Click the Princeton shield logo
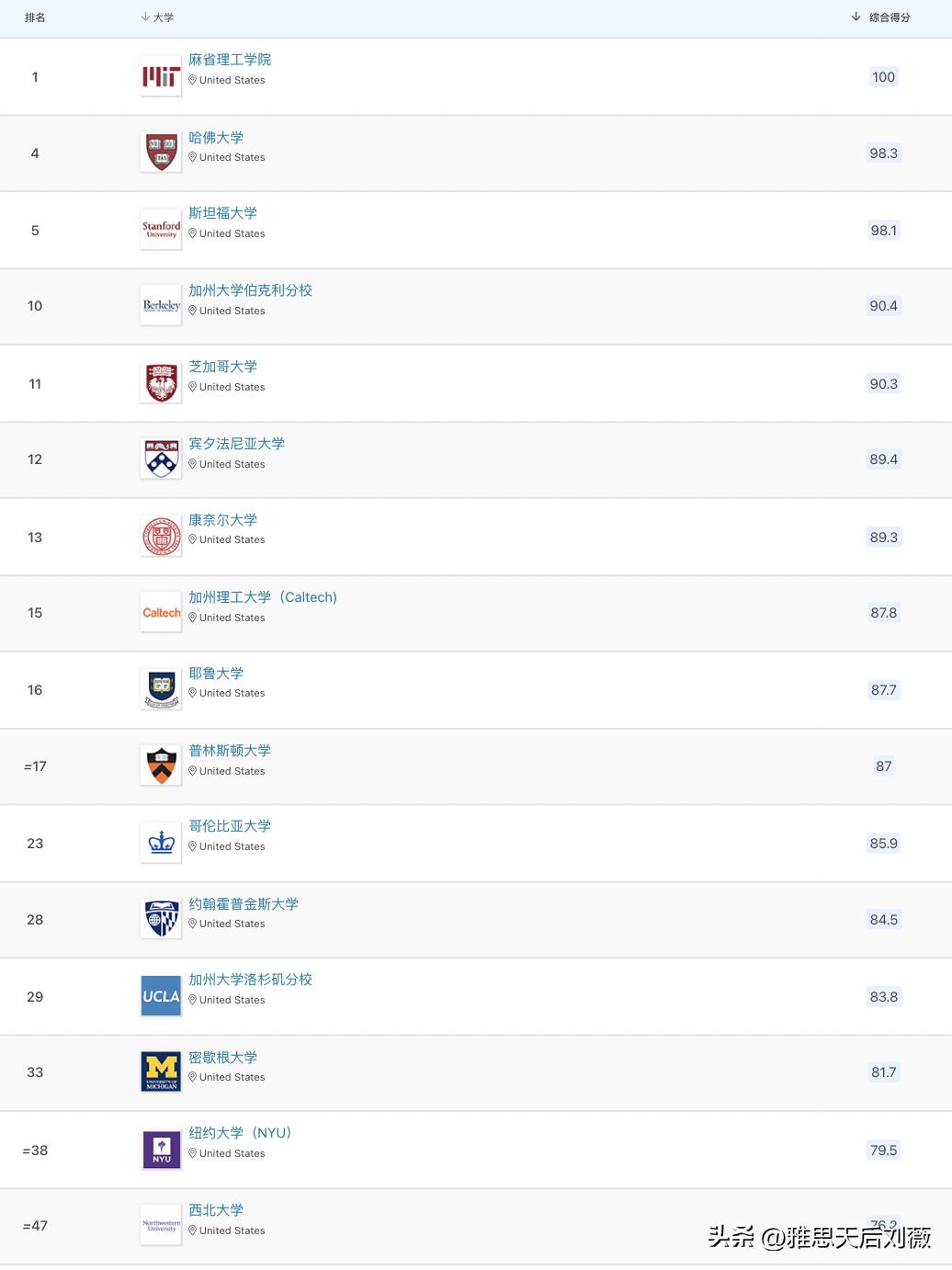This screenshot has height=1270, width=952. click(161, 765)
